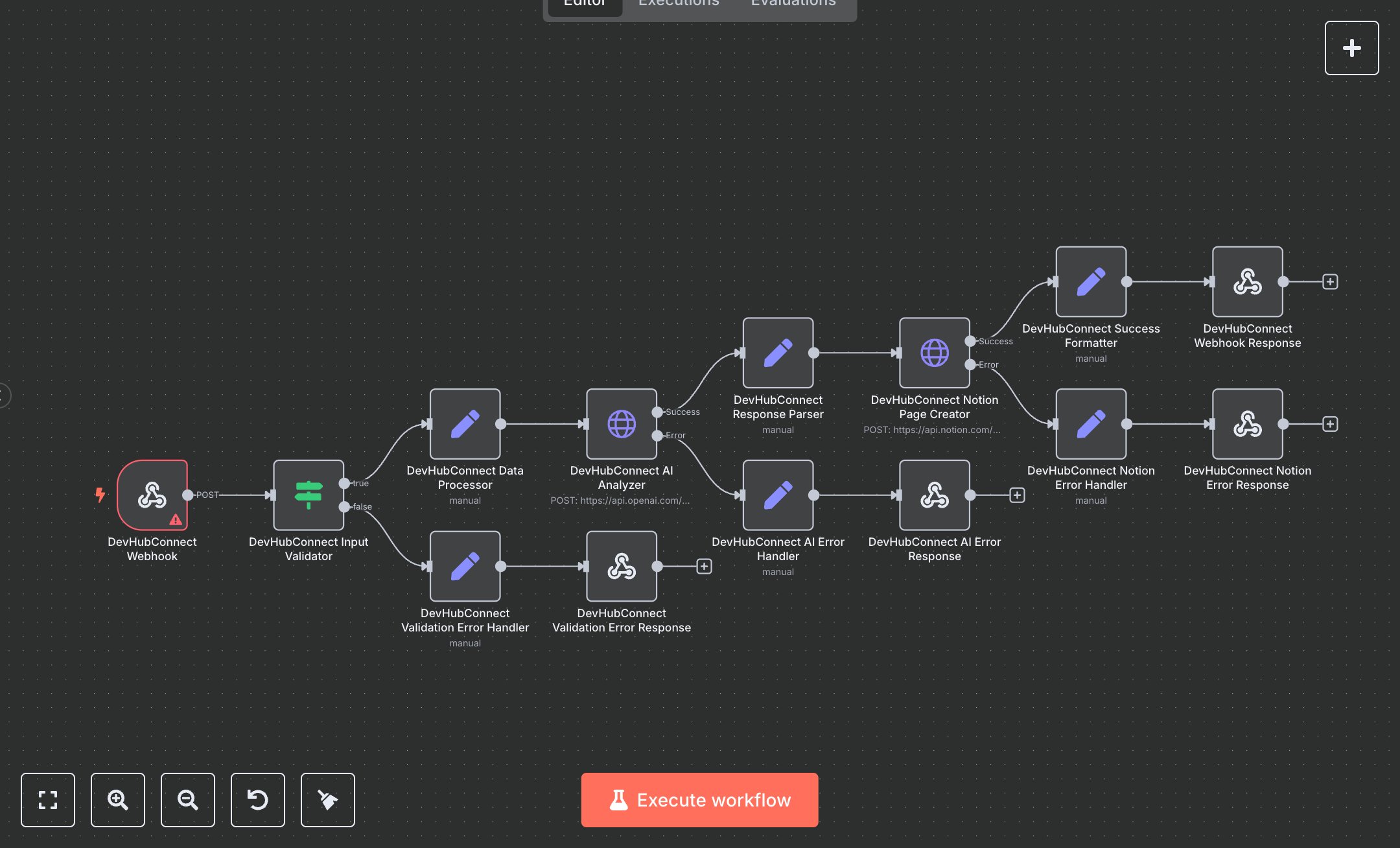
Task: Open the DevHubConnect Success Formatter node
Action: [x=1091, y=281]
